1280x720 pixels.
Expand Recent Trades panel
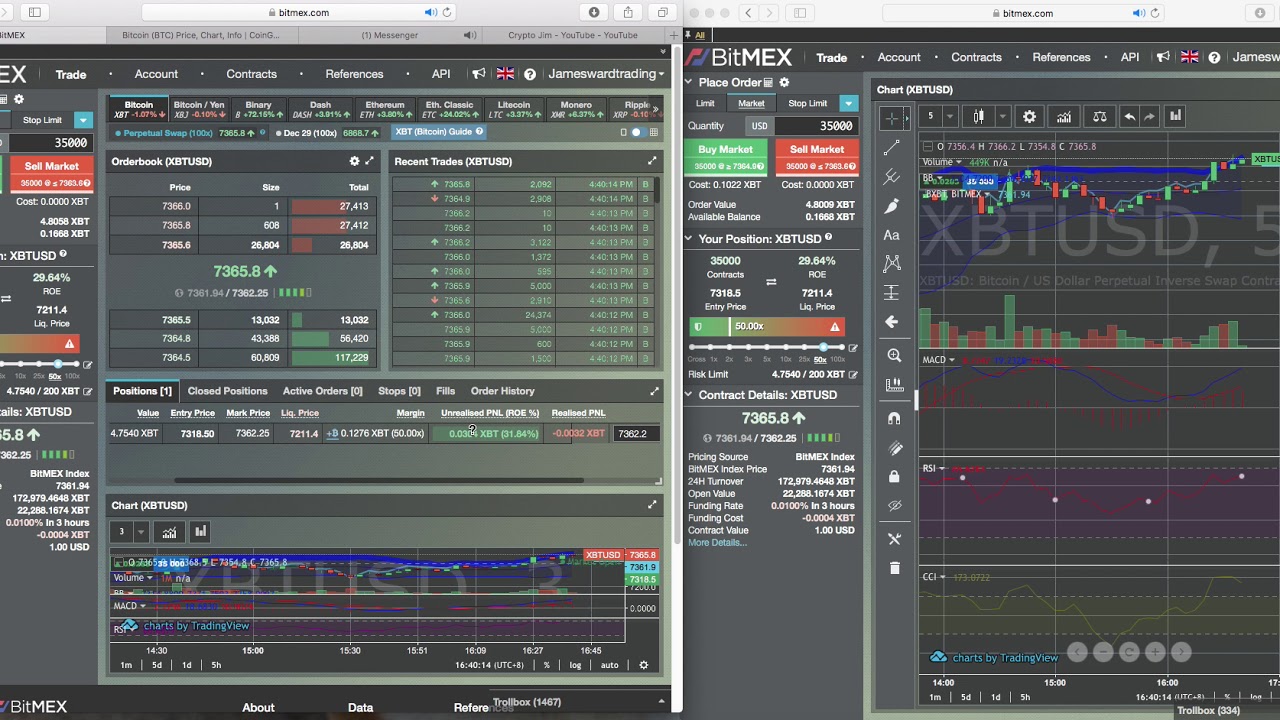tap(653, 161)
